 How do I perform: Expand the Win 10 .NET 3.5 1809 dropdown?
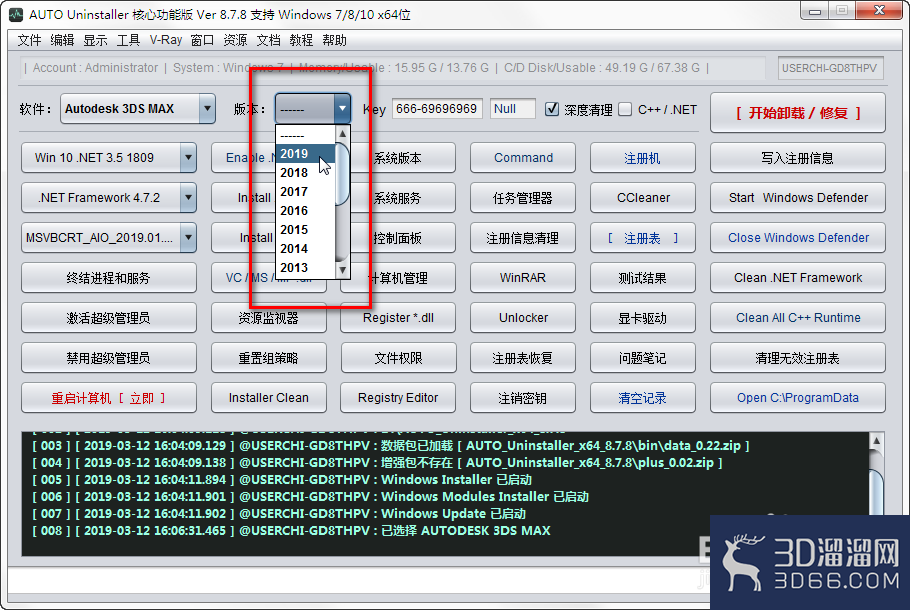click(x=188, y=157)
